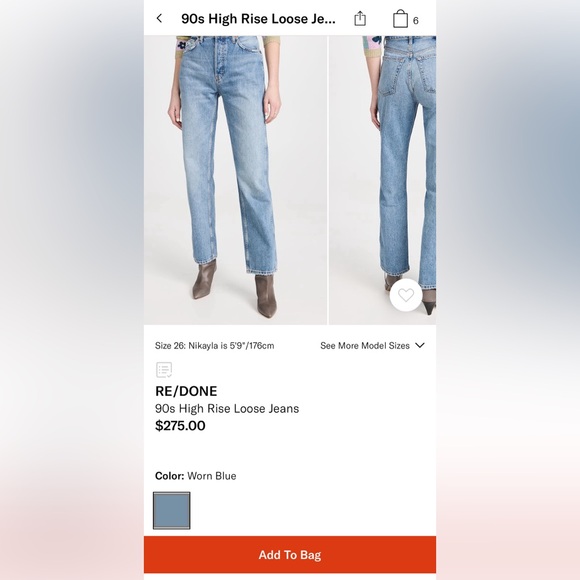Click the Color: Worn Blue label
This screenshot has width=580, height=580.
[x=196, y=476]
